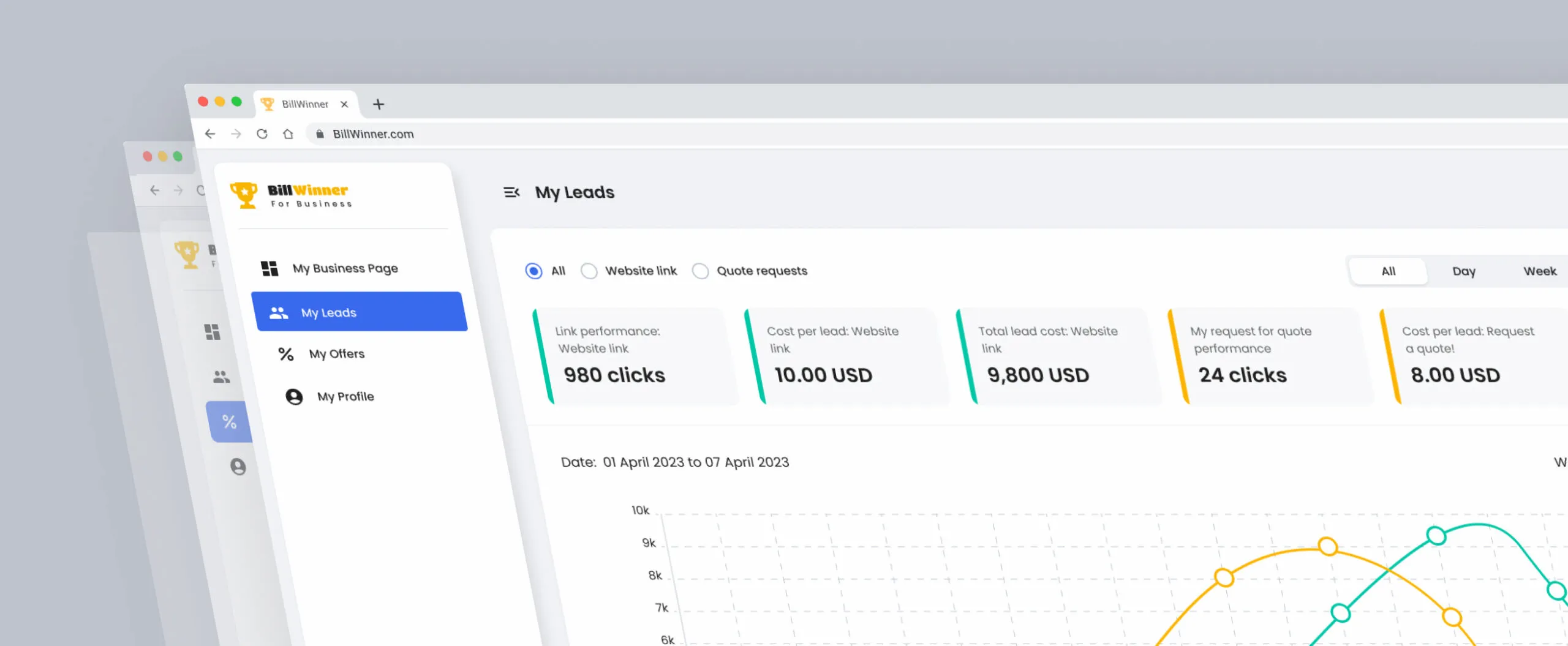The image size is (1568, 646).
Task: Reload the BillWinner page
Action: tap(262, 133)
